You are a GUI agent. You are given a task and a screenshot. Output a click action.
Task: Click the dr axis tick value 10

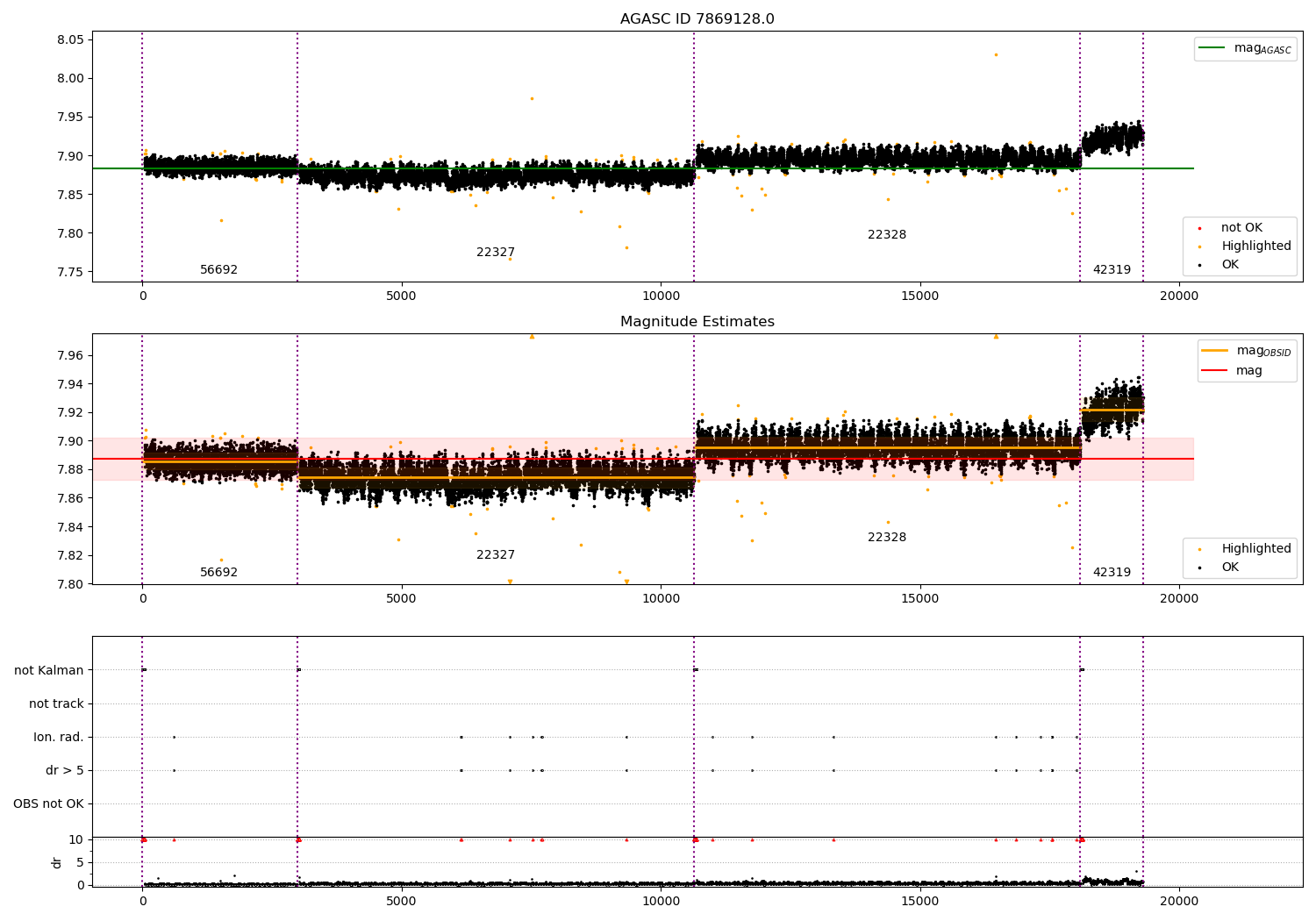[75, 839]
